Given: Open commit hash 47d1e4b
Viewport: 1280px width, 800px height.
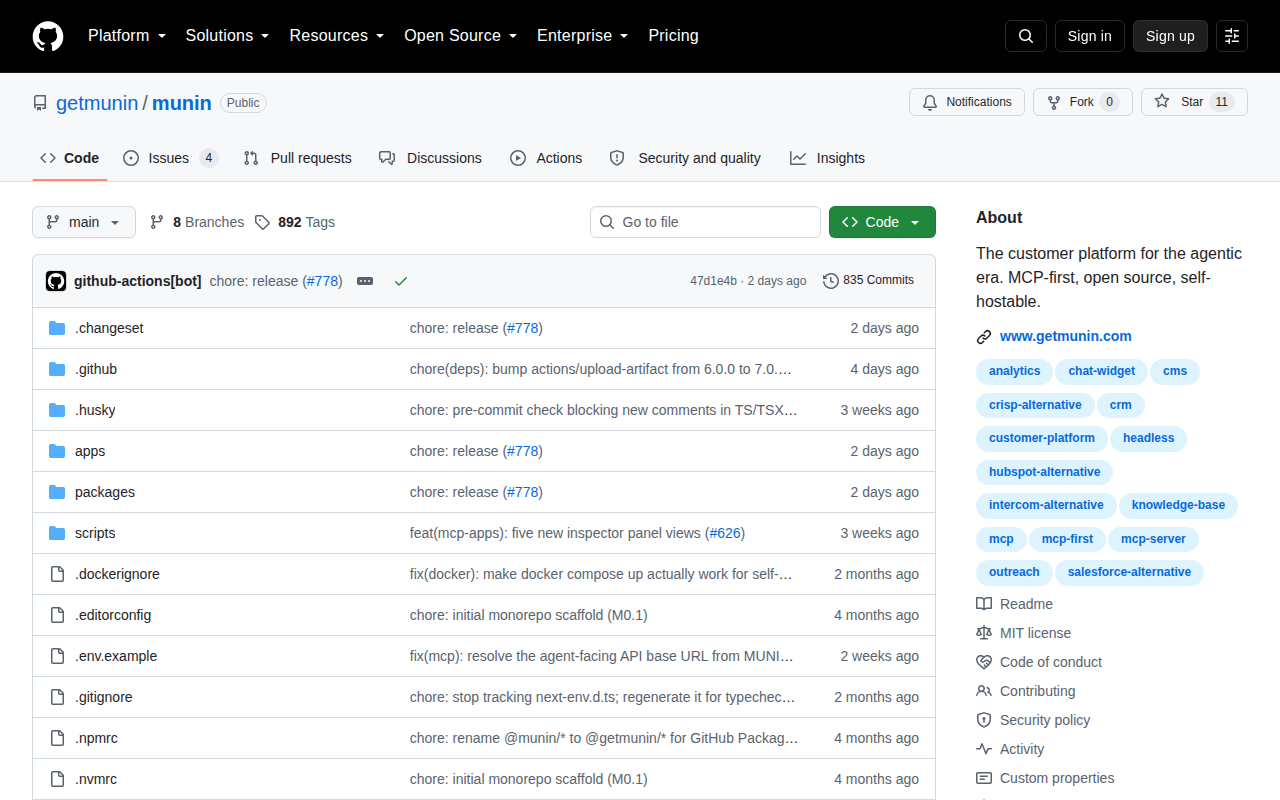Looking at the screenshot, I should (713, 281).
